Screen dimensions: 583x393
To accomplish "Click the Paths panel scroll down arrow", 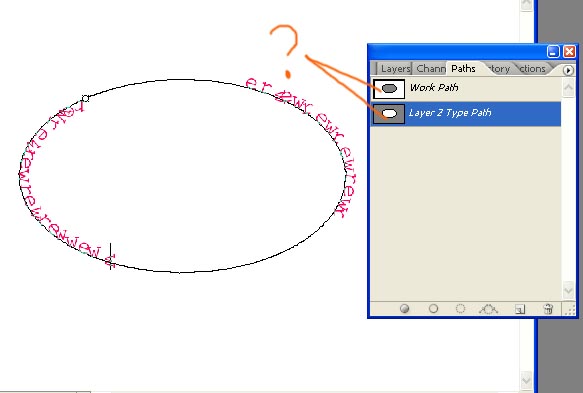I will [568, 289].
